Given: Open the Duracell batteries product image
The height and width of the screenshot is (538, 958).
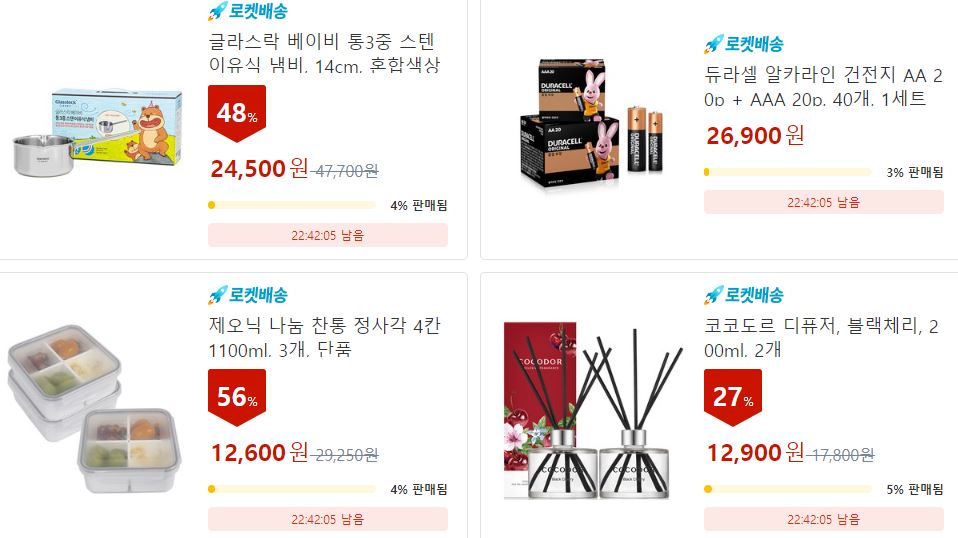Looking at the screenshot, I should coord(591,122).
